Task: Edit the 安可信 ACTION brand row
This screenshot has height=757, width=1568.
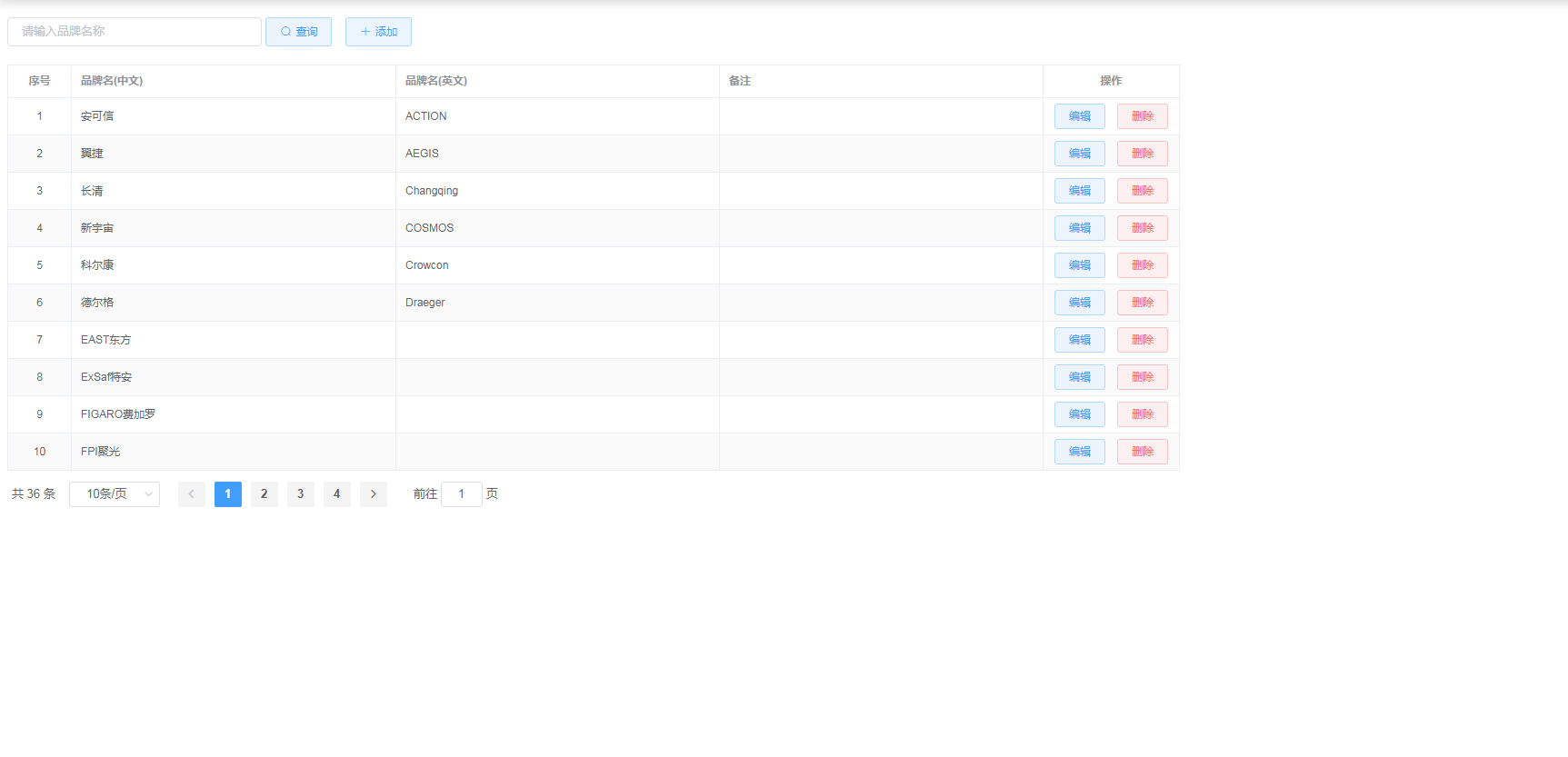Action: tap(1079, 116)
